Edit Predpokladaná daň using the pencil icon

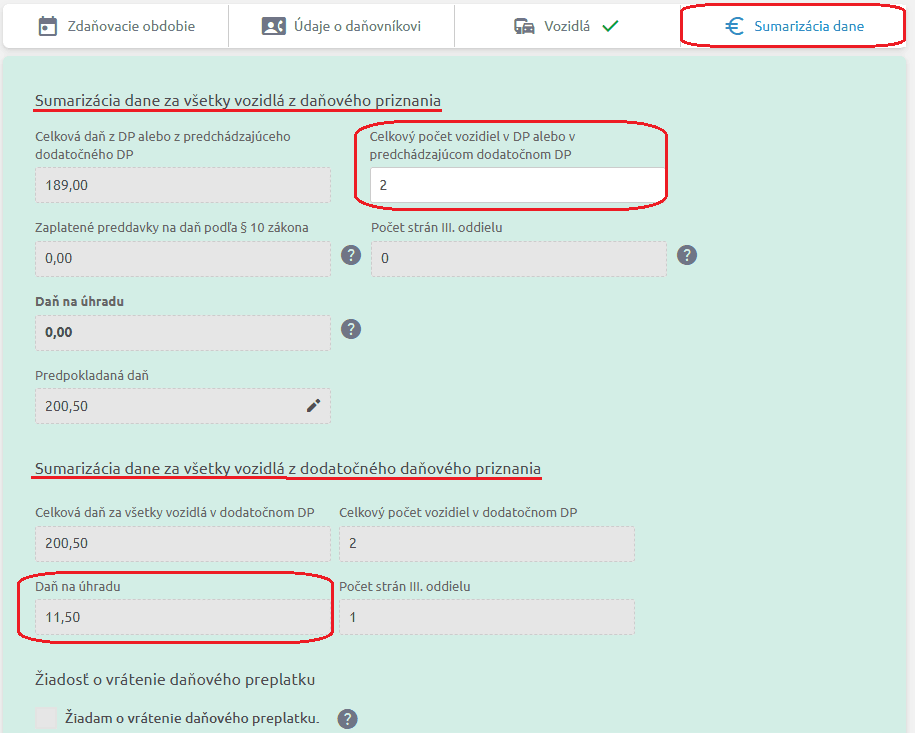tap(313, 405)
